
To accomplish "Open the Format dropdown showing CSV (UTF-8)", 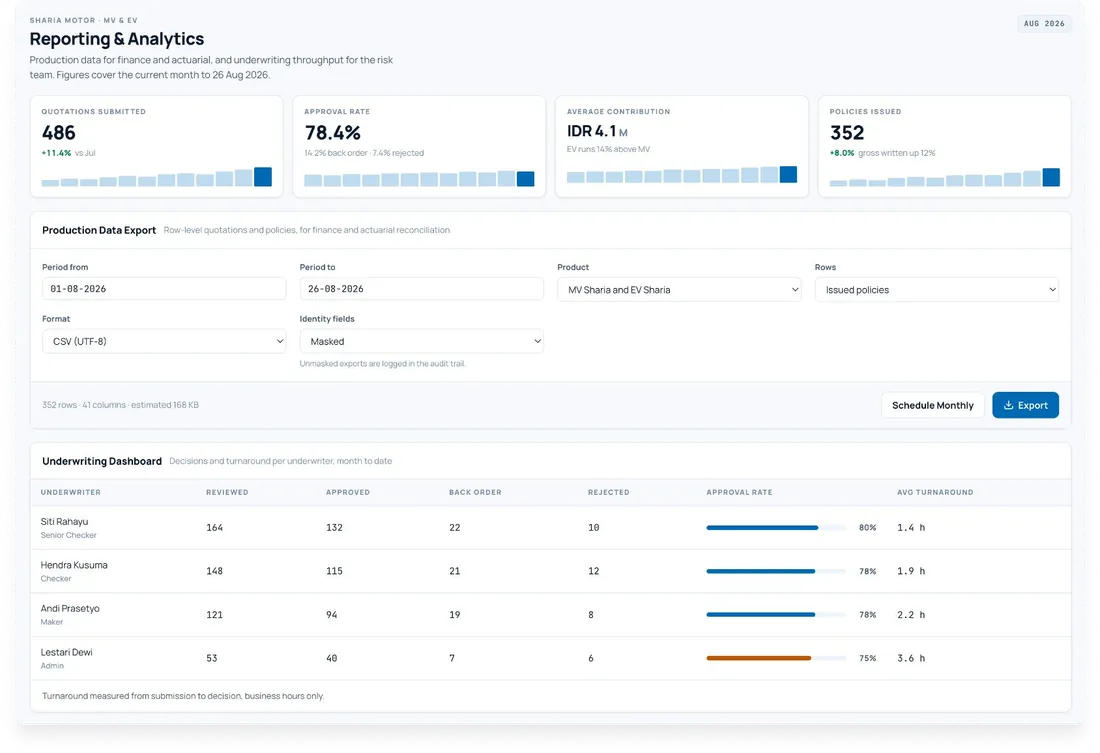I will click(x=163, y=341).
